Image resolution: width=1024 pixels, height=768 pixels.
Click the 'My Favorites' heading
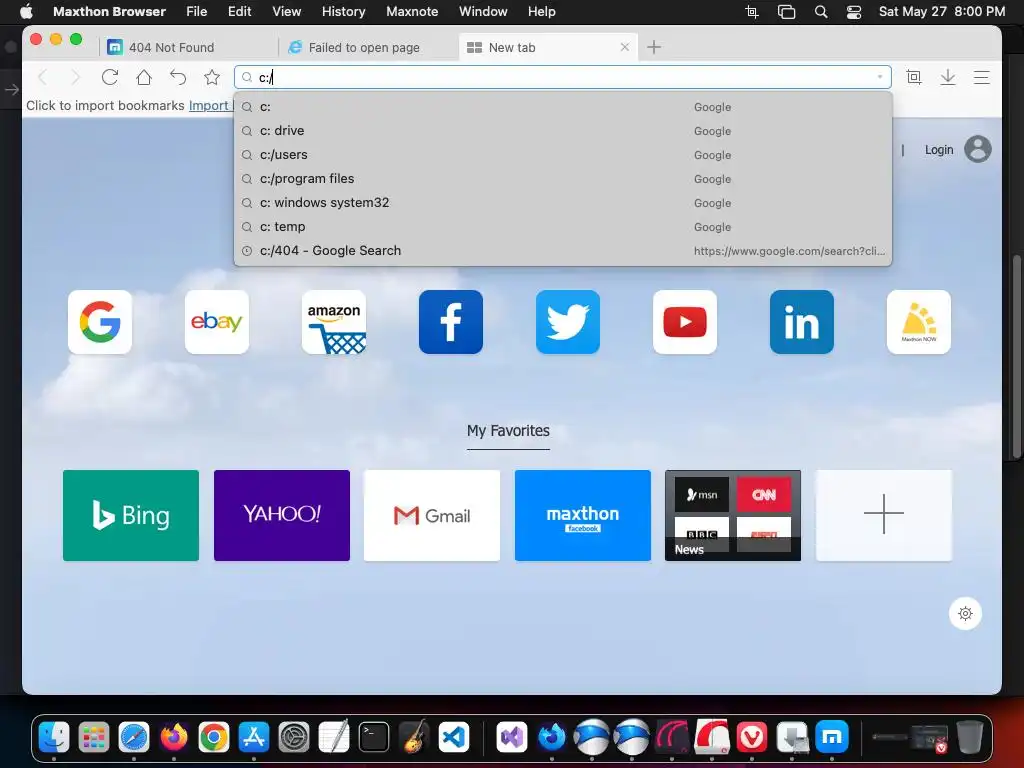tap(508, 431)
